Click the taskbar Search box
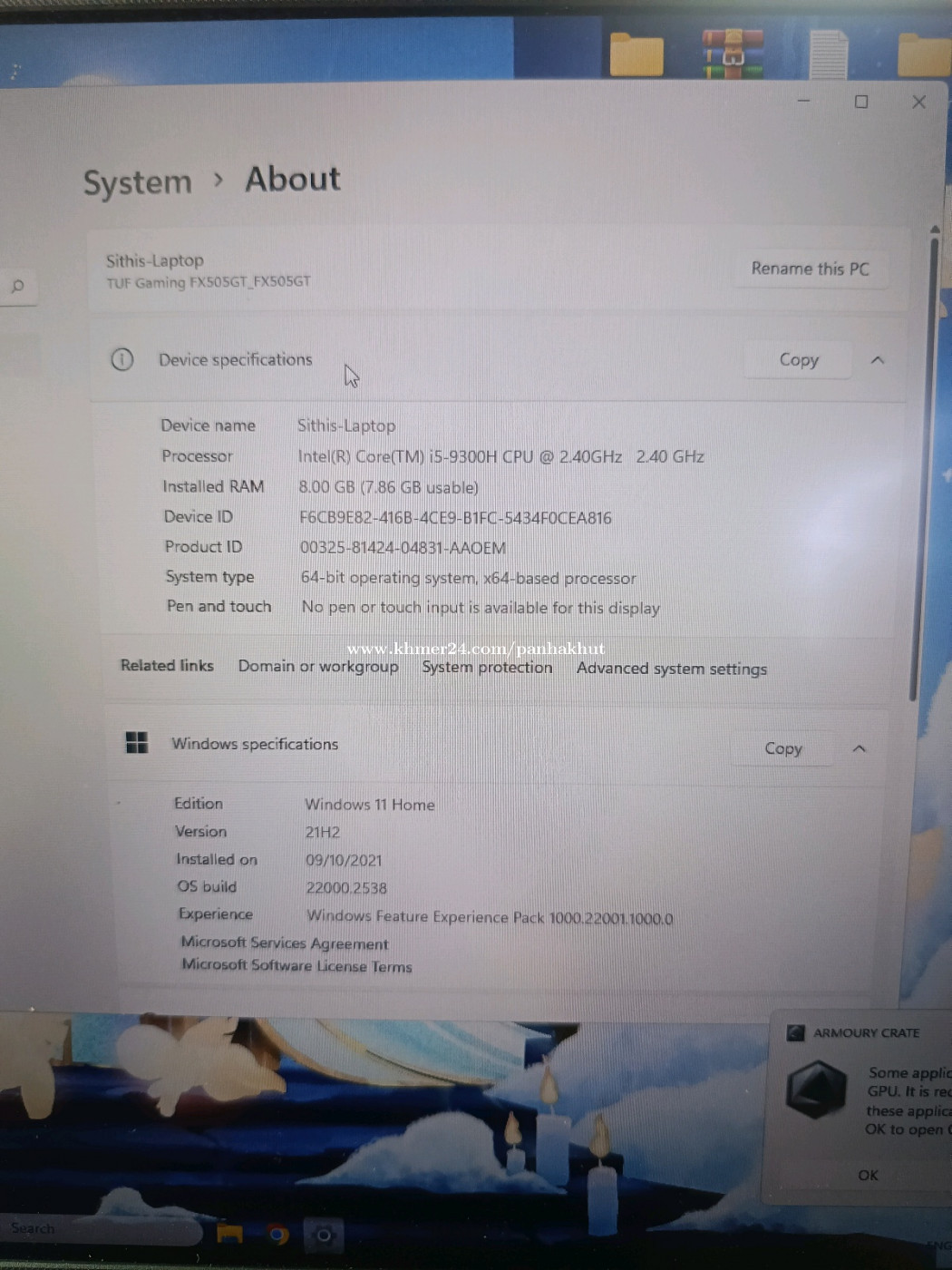Screen dimensions: 952x1270 coord(100,1229)
